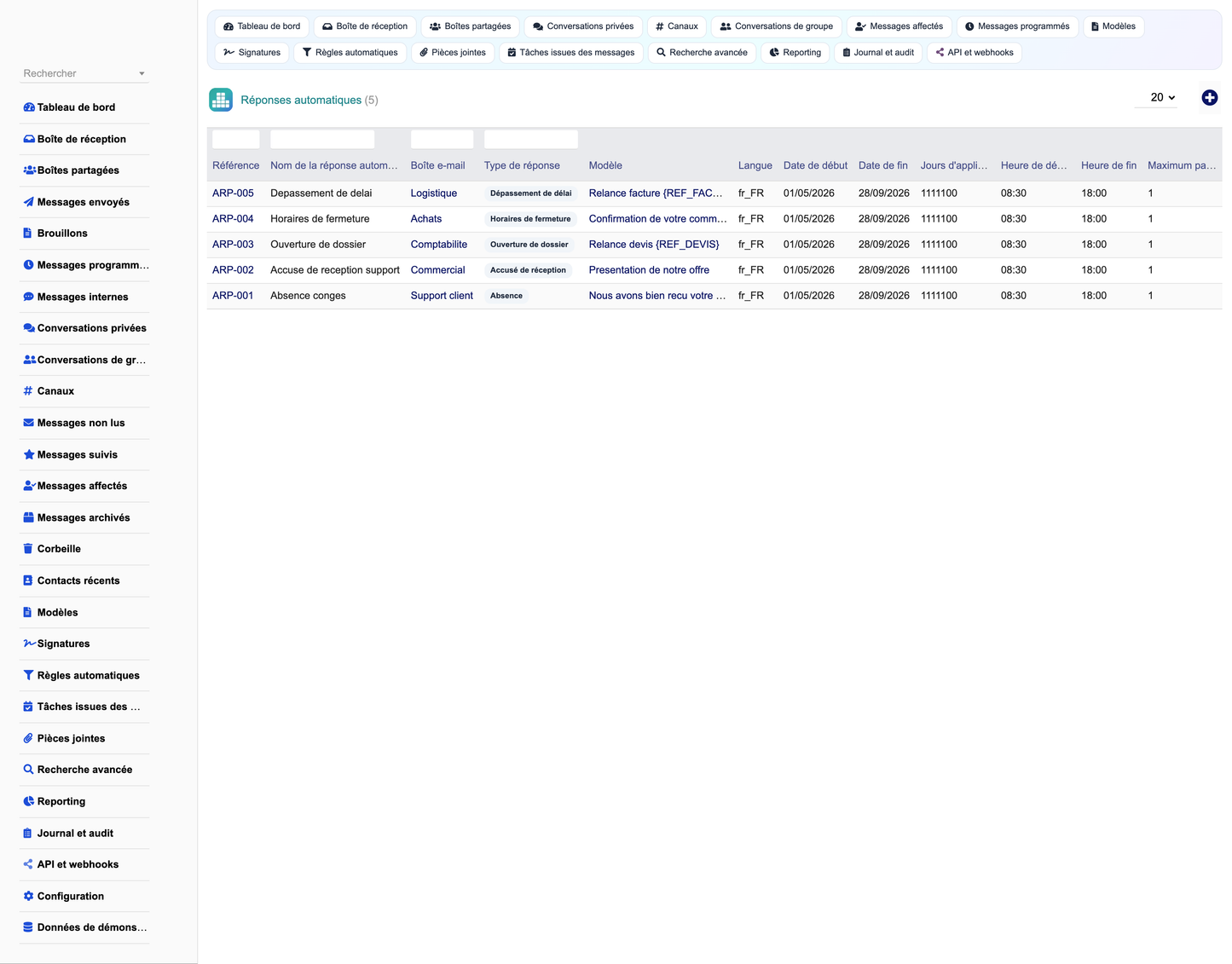Go to the Tâches issues des messages tab
The image size is (1232, 964).
(571, 53)
